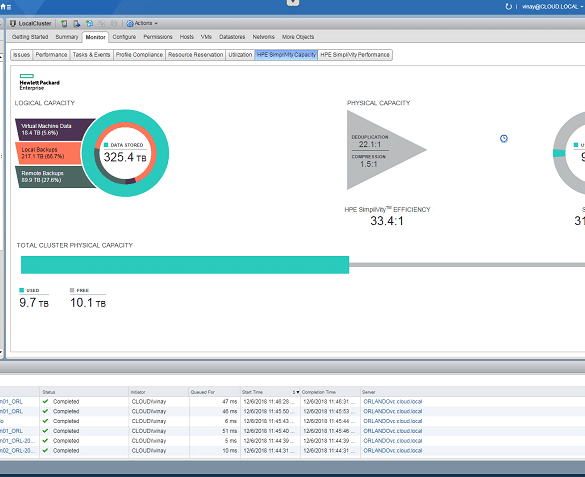Click the green check in the 10 ms row
The width and height of the screenshot is (585, 477).
pyautogui.click(x=46, y=451)
